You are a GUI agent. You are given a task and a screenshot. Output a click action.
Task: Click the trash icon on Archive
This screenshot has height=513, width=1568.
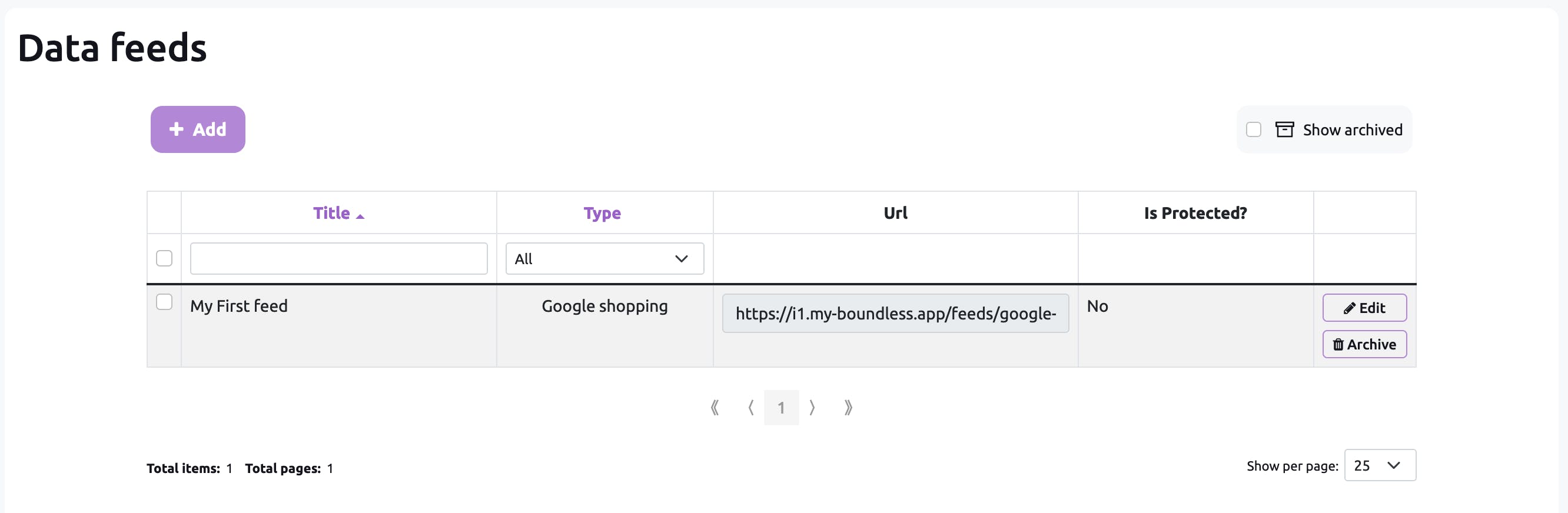1338,345
